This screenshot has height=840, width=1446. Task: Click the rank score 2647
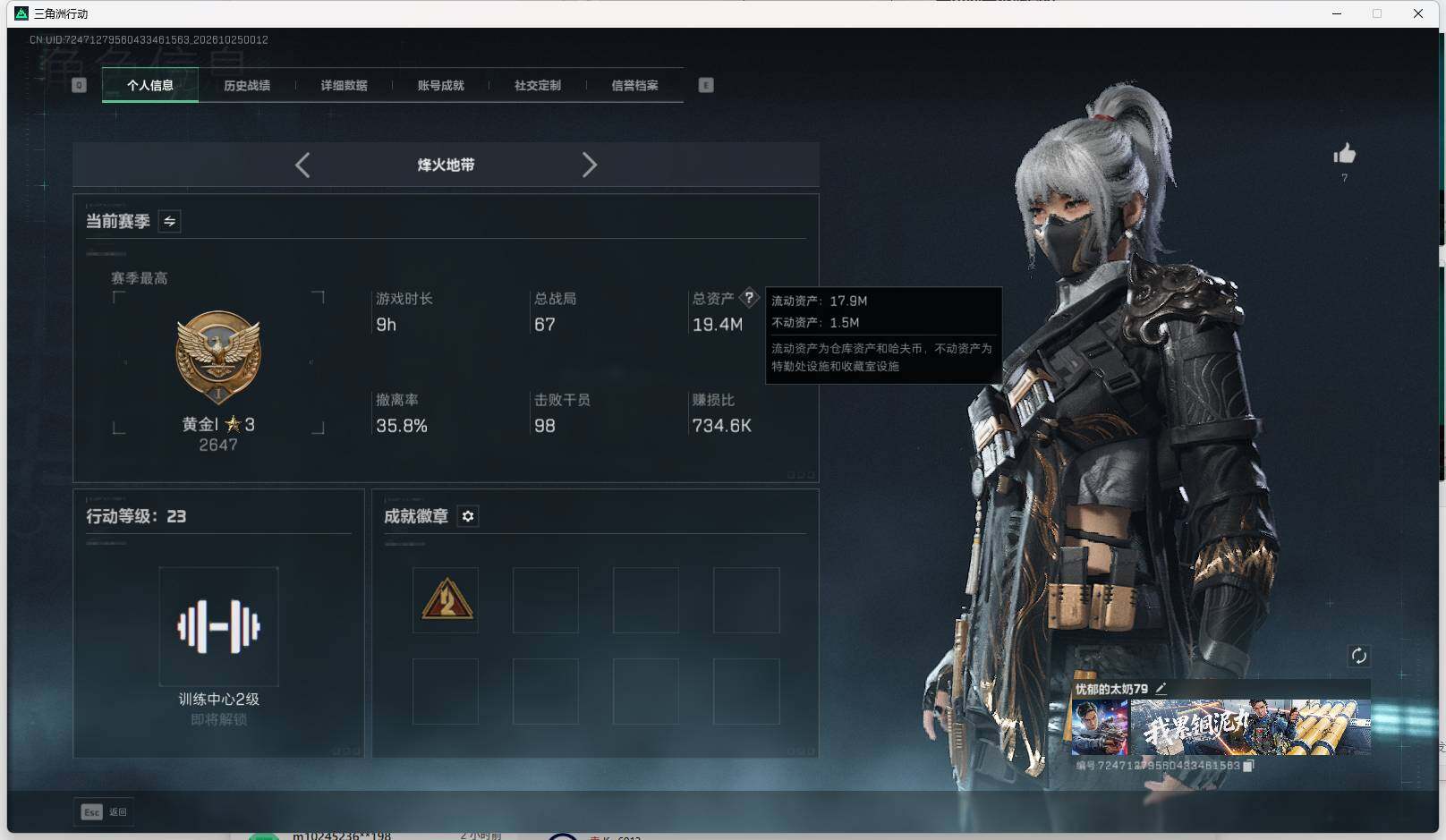218,445
